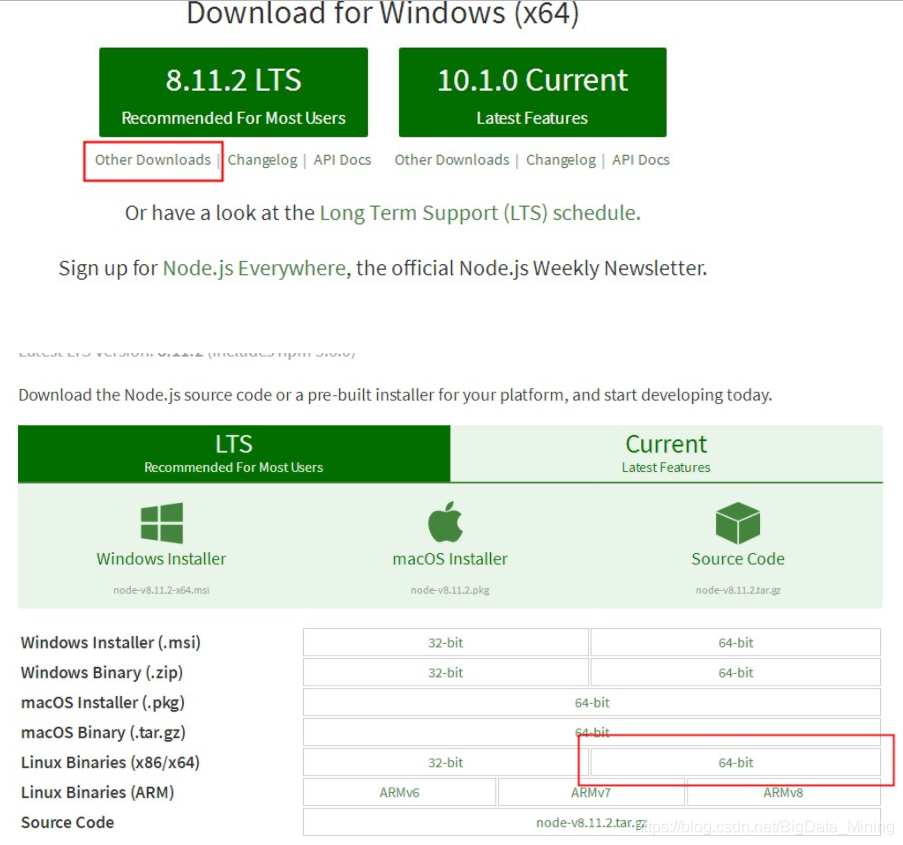Screen dimensions: 903x845
Task: Open the Node.js Everywhere newsletter link
Action: coord(254,268)
